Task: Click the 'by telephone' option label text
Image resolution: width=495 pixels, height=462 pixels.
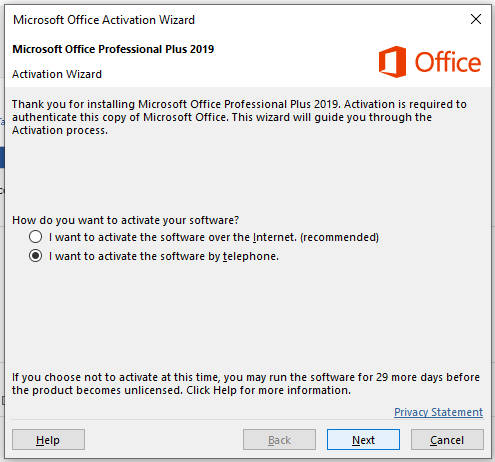Action: coord(164,256)
